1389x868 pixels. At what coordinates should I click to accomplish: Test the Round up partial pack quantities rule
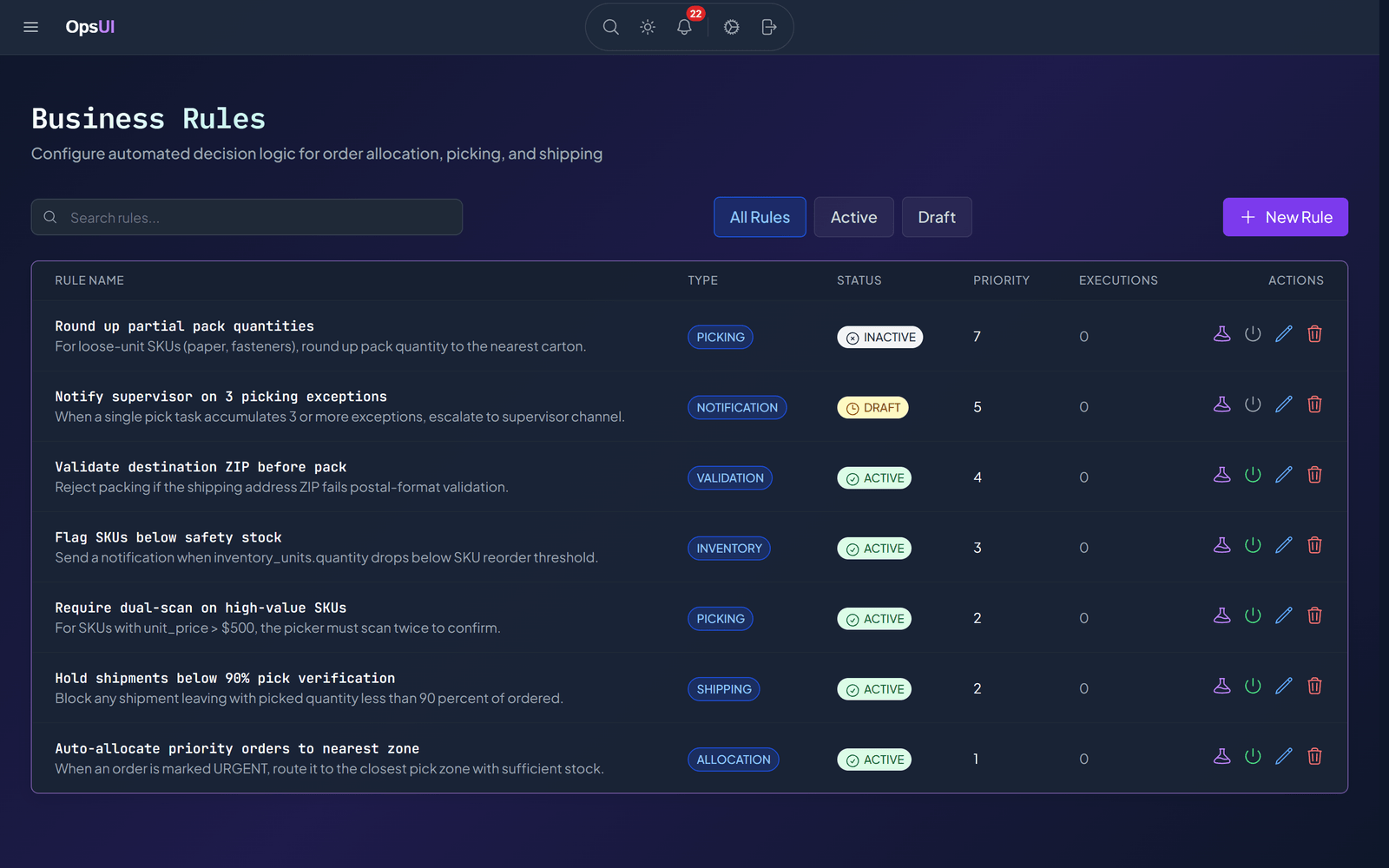coord(1222,334)
